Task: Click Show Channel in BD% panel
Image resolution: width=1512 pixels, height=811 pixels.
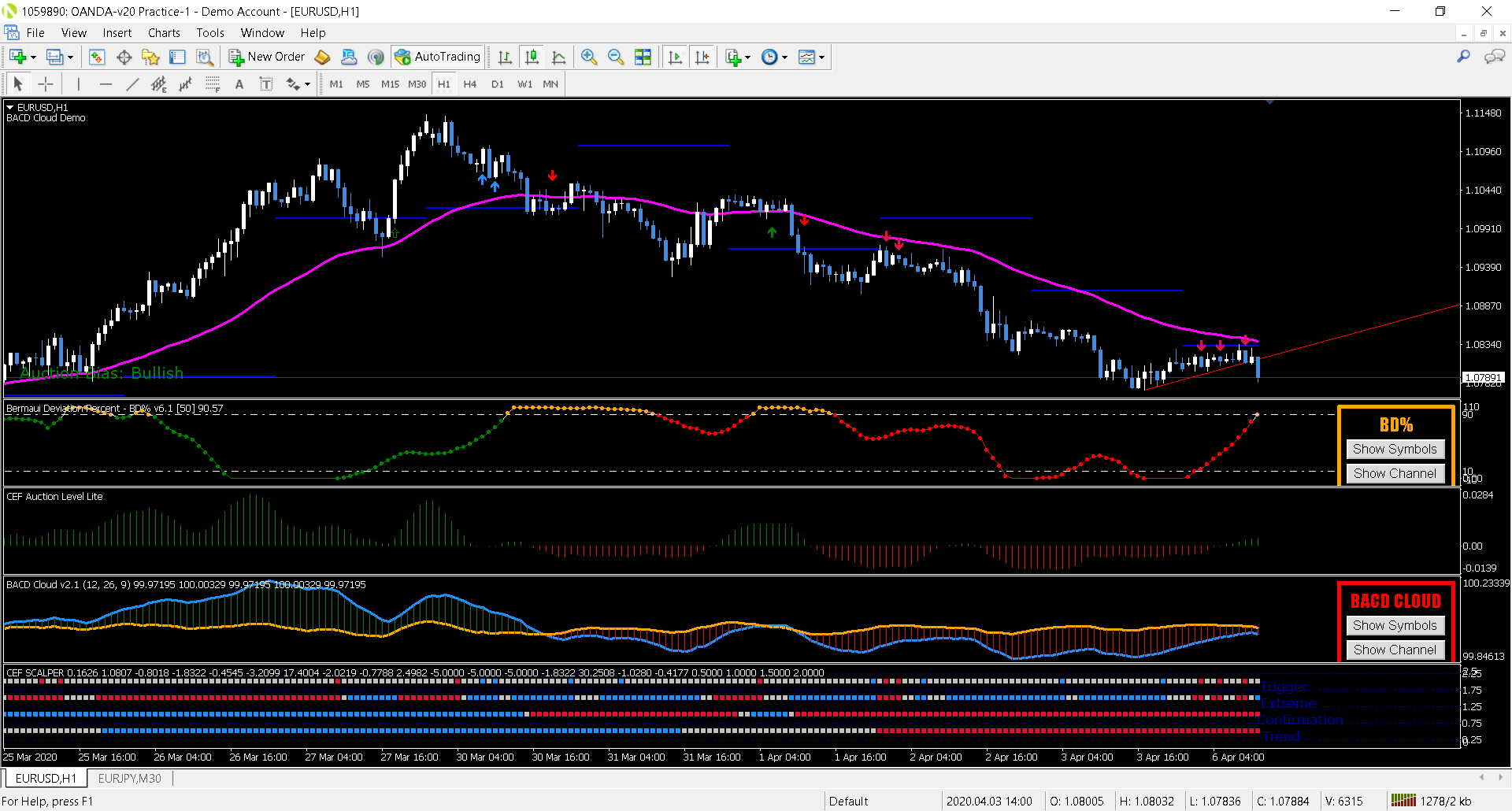Action: (1395, 473)
